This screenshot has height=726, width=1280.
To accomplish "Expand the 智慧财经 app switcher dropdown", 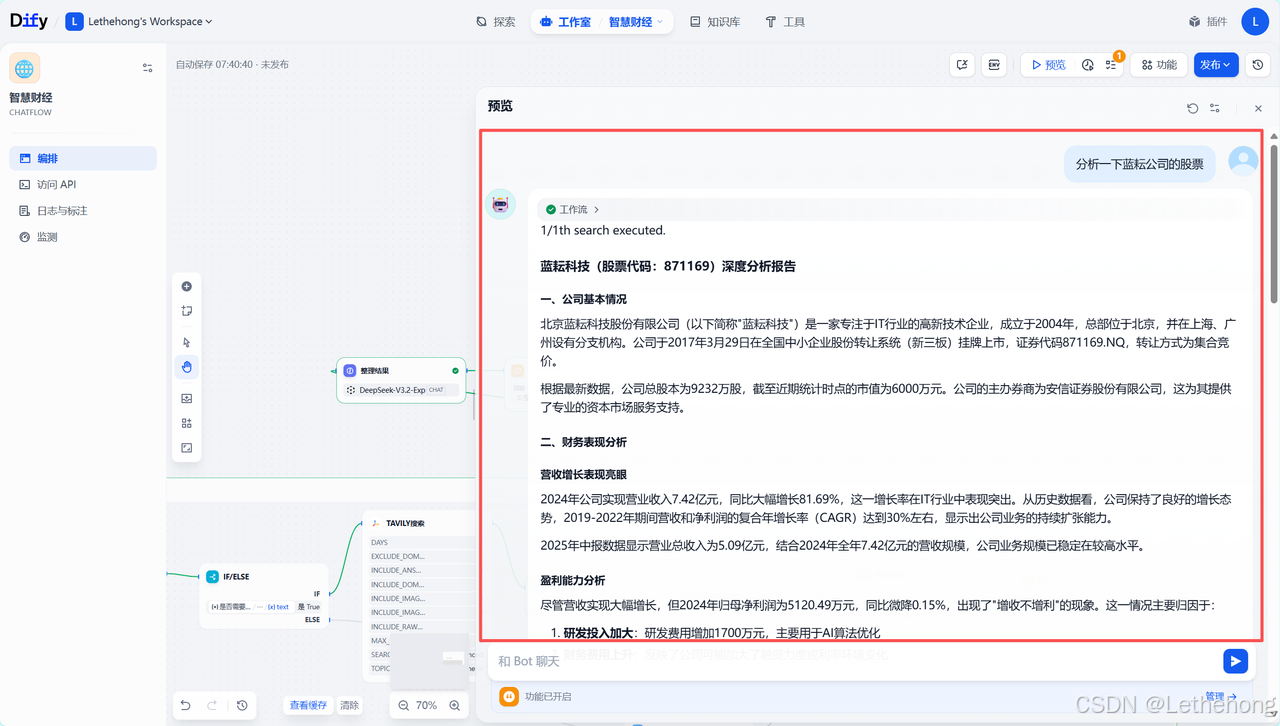I will point(636,21).
